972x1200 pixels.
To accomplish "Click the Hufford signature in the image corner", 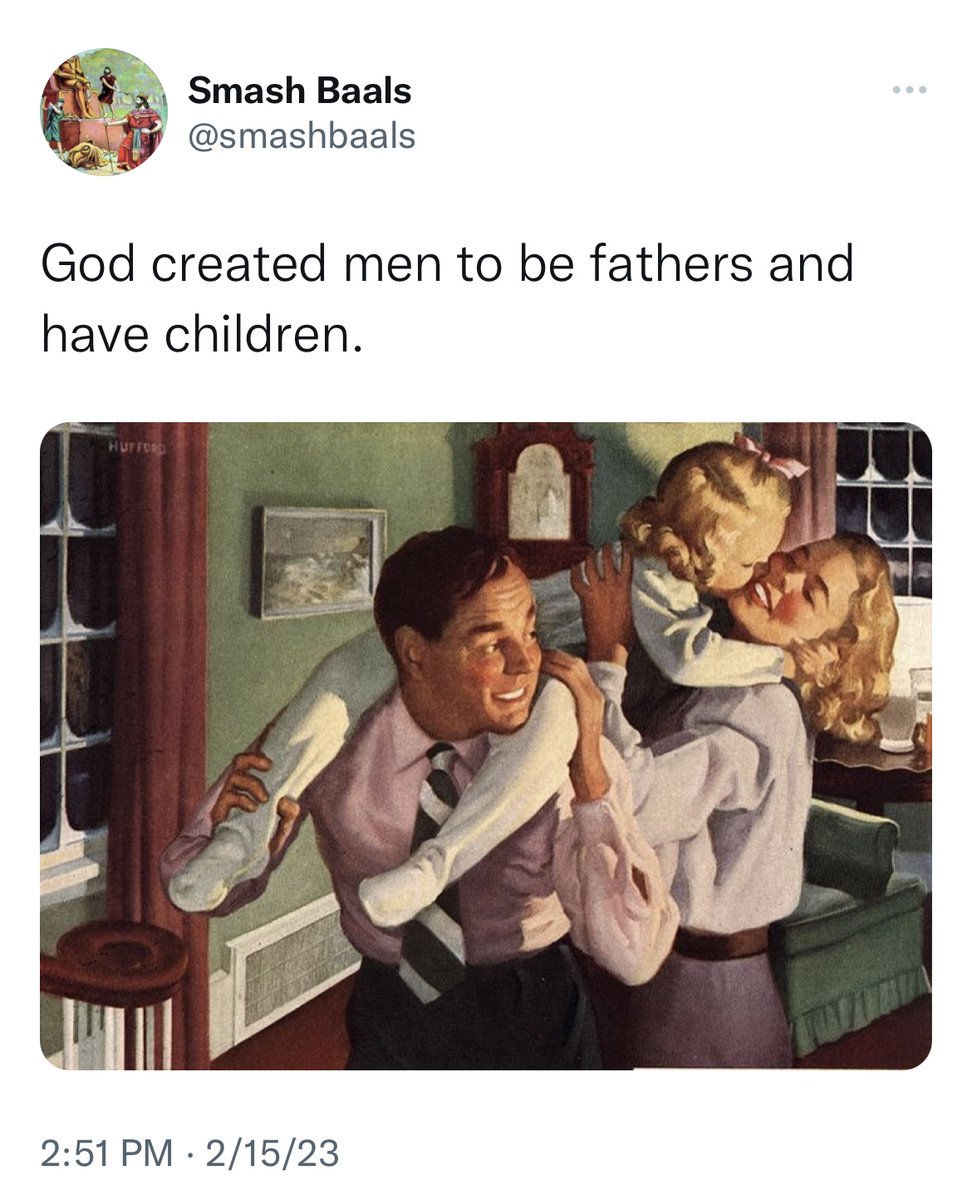I will [136, 446].
